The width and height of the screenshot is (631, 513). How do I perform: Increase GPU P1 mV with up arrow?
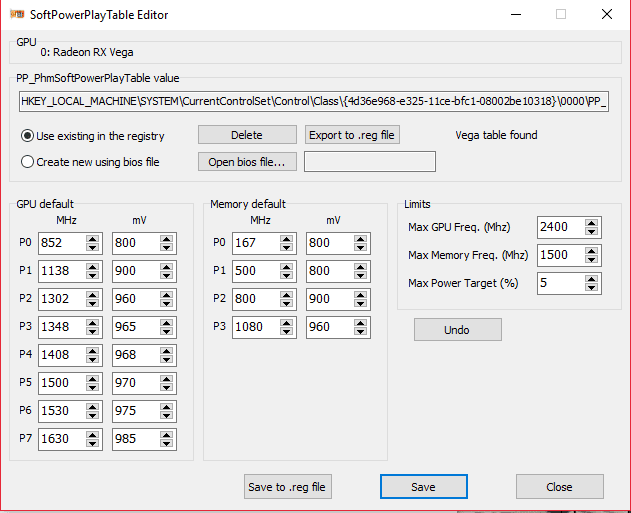point(166,267)
